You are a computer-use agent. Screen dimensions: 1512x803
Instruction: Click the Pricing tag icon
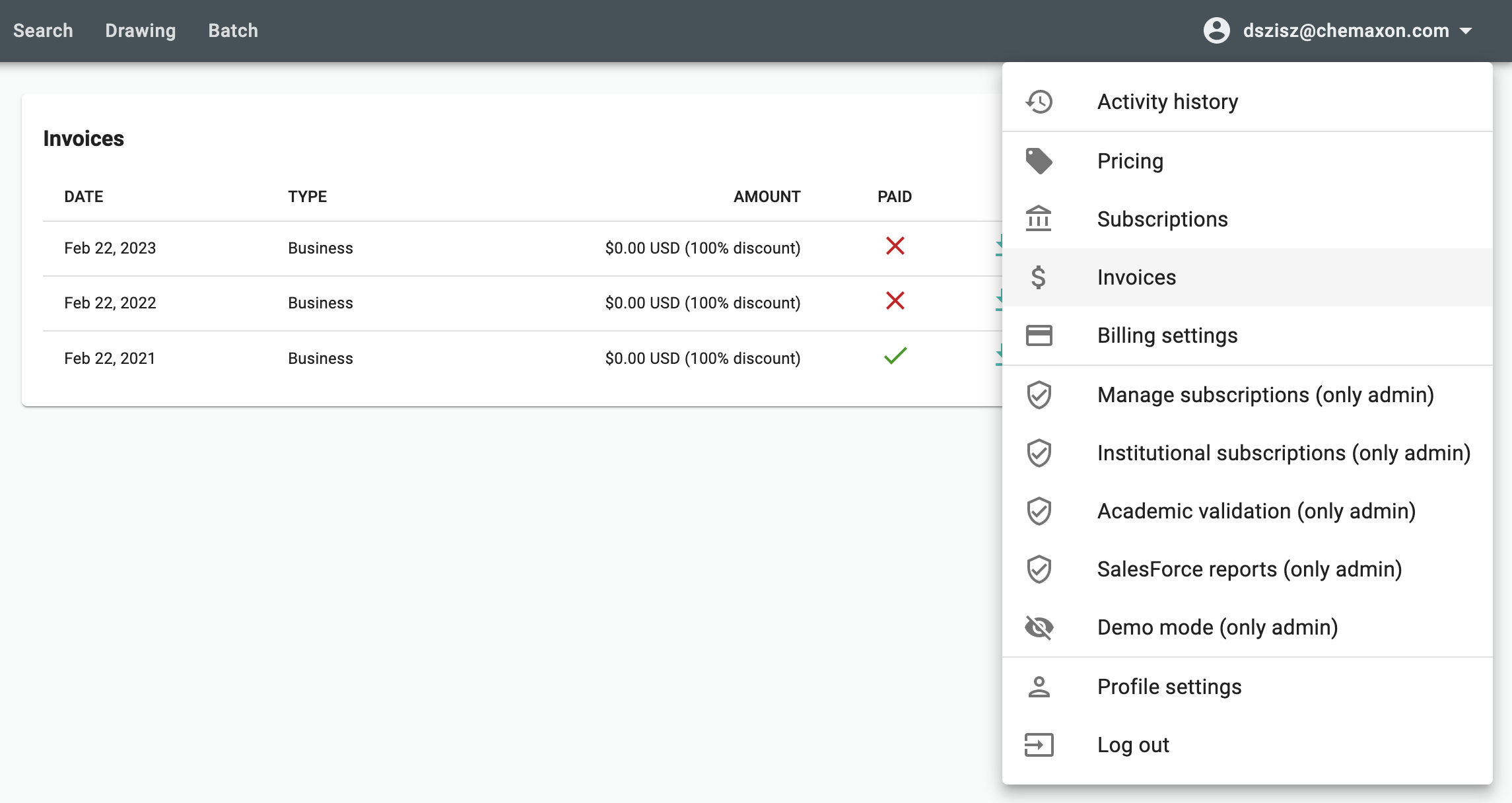point(1039,161)
